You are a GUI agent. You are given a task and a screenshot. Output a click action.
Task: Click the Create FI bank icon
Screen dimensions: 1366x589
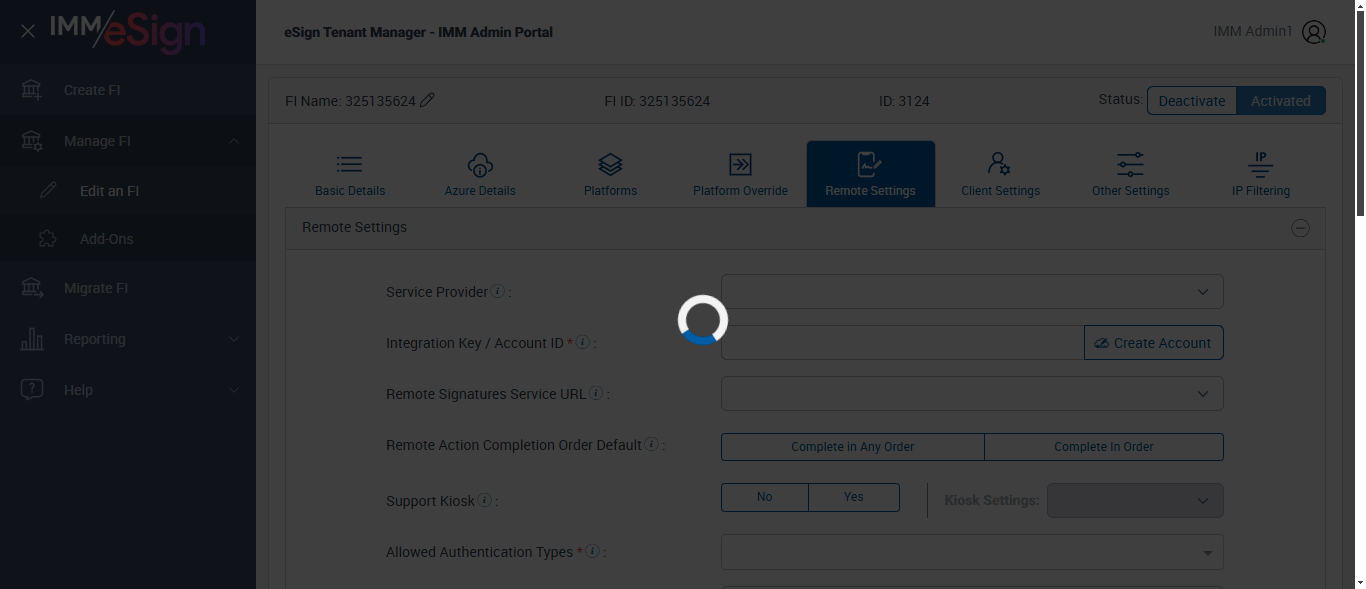32,90
